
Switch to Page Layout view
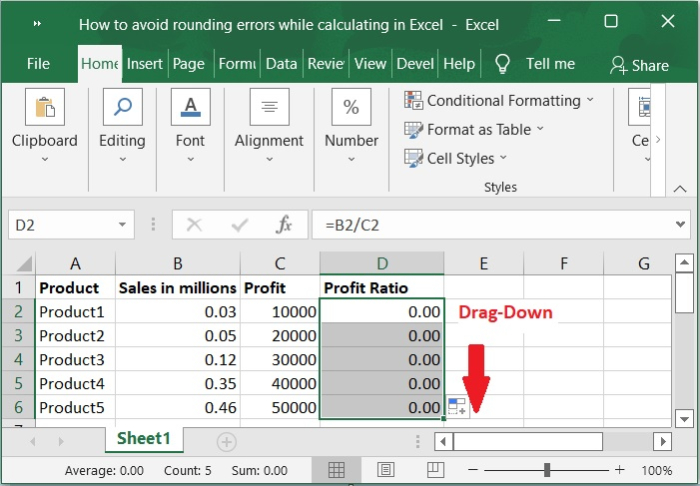[x=386, y=470]
